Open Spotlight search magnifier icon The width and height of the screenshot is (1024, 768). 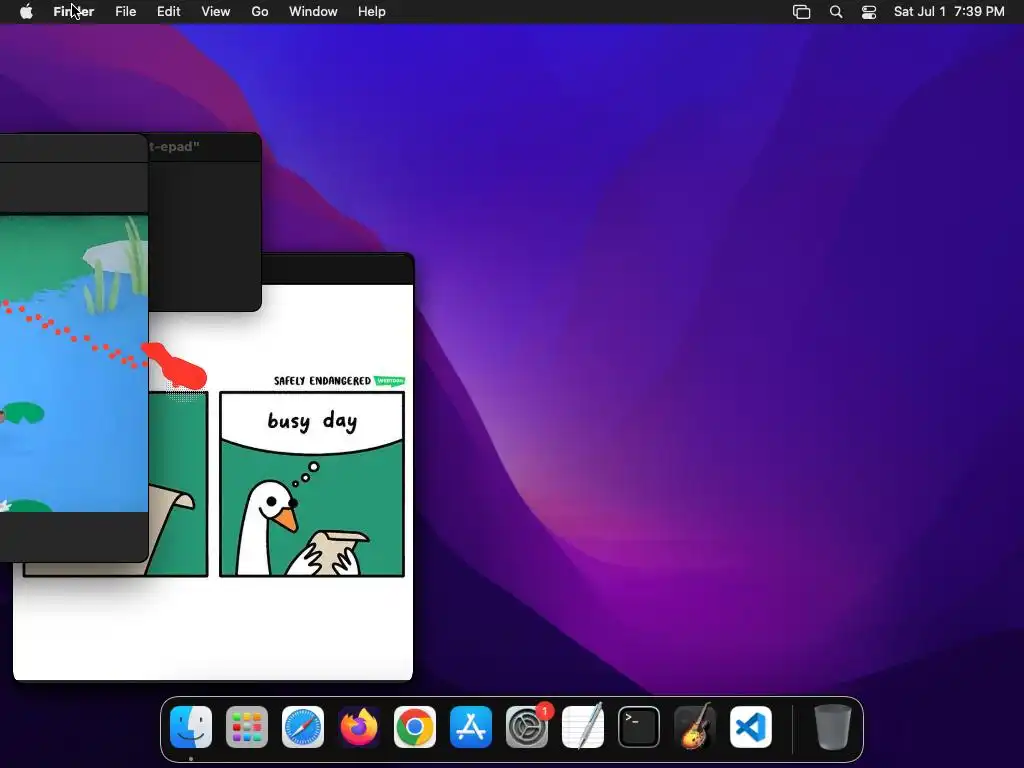(x=836, y=12)
